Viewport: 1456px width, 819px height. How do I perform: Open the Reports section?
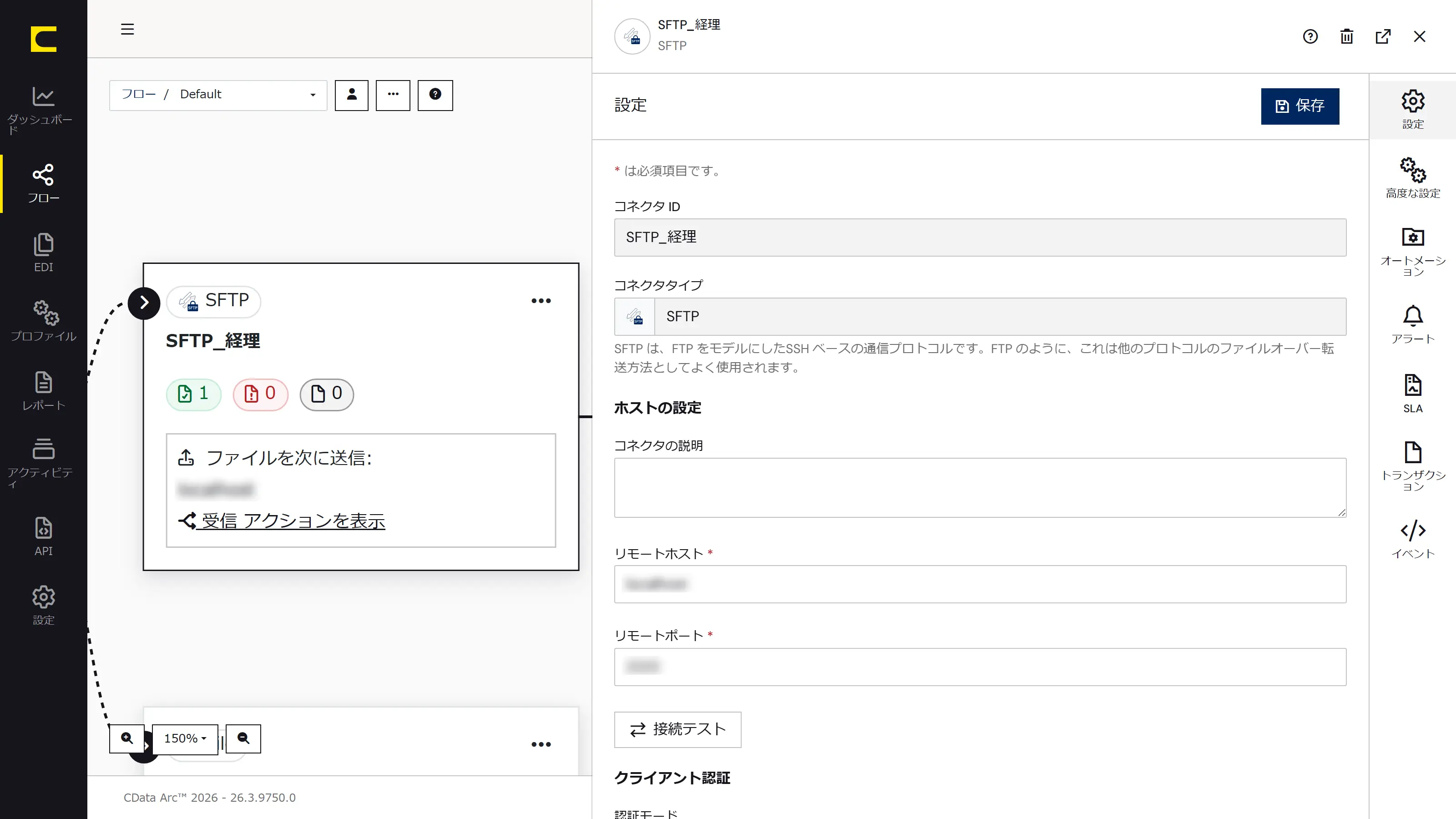click(44, 391)
